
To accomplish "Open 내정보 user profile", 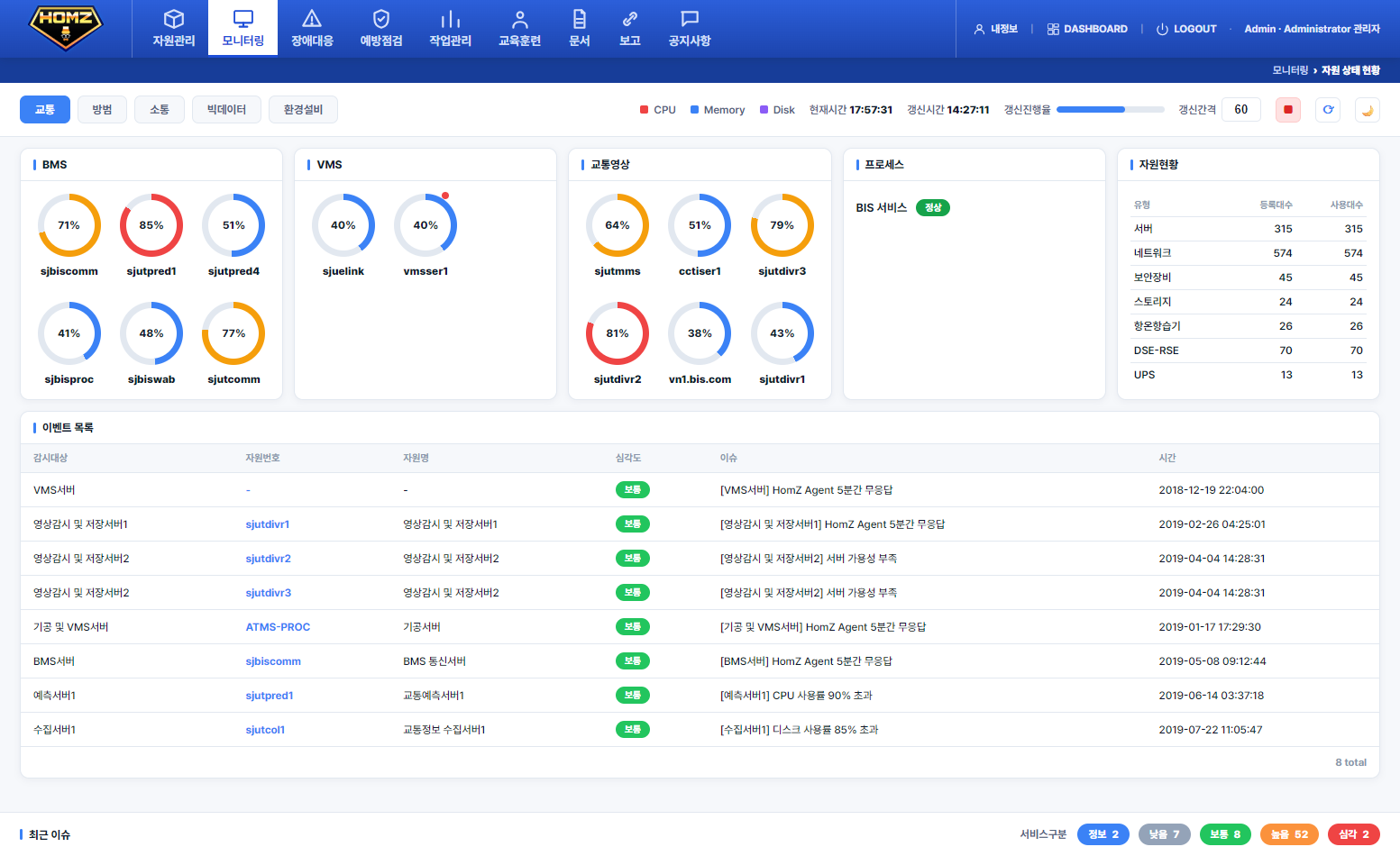I will click(x=996, y=29).
